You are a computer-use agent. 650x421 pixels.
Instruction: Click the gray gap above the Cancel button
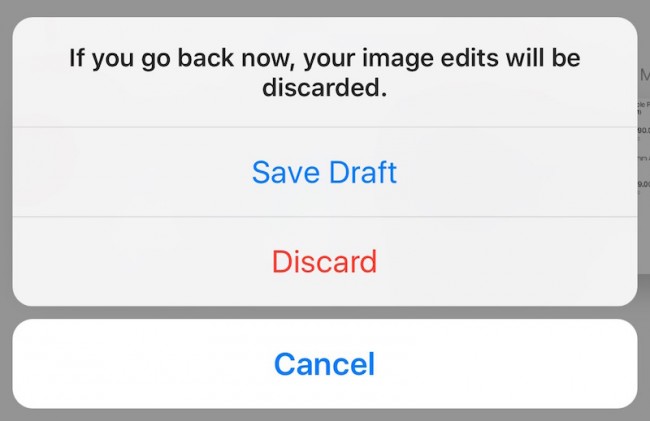click(325, 313)
